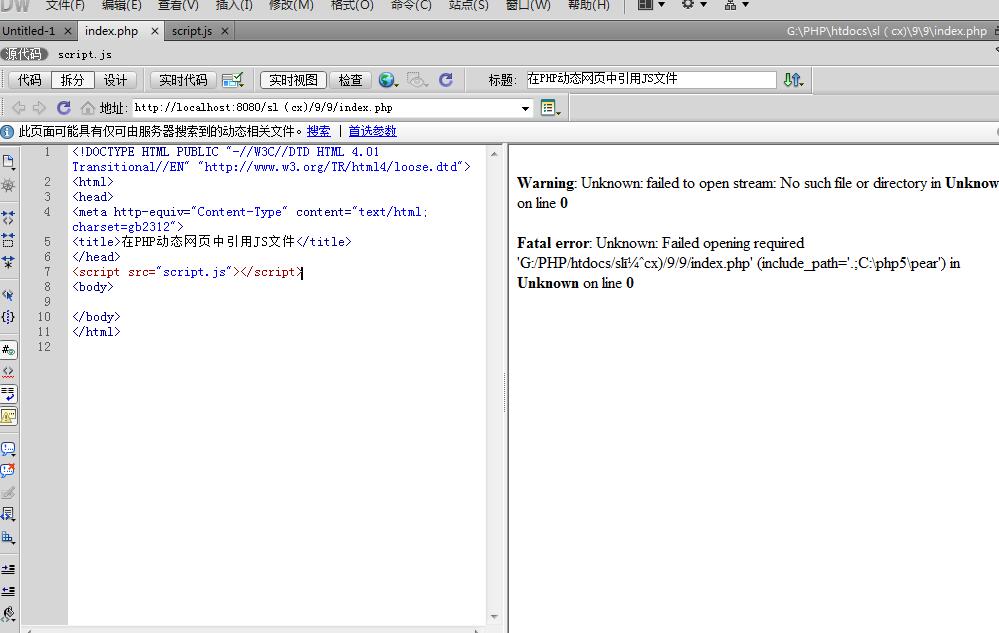Open related file script.js

coord(85,55)
